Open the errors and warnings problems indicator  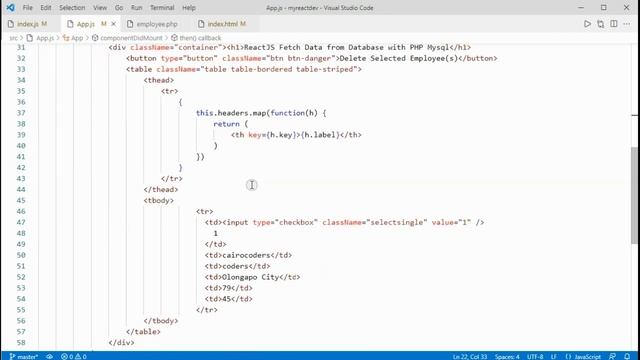(74, 356)
